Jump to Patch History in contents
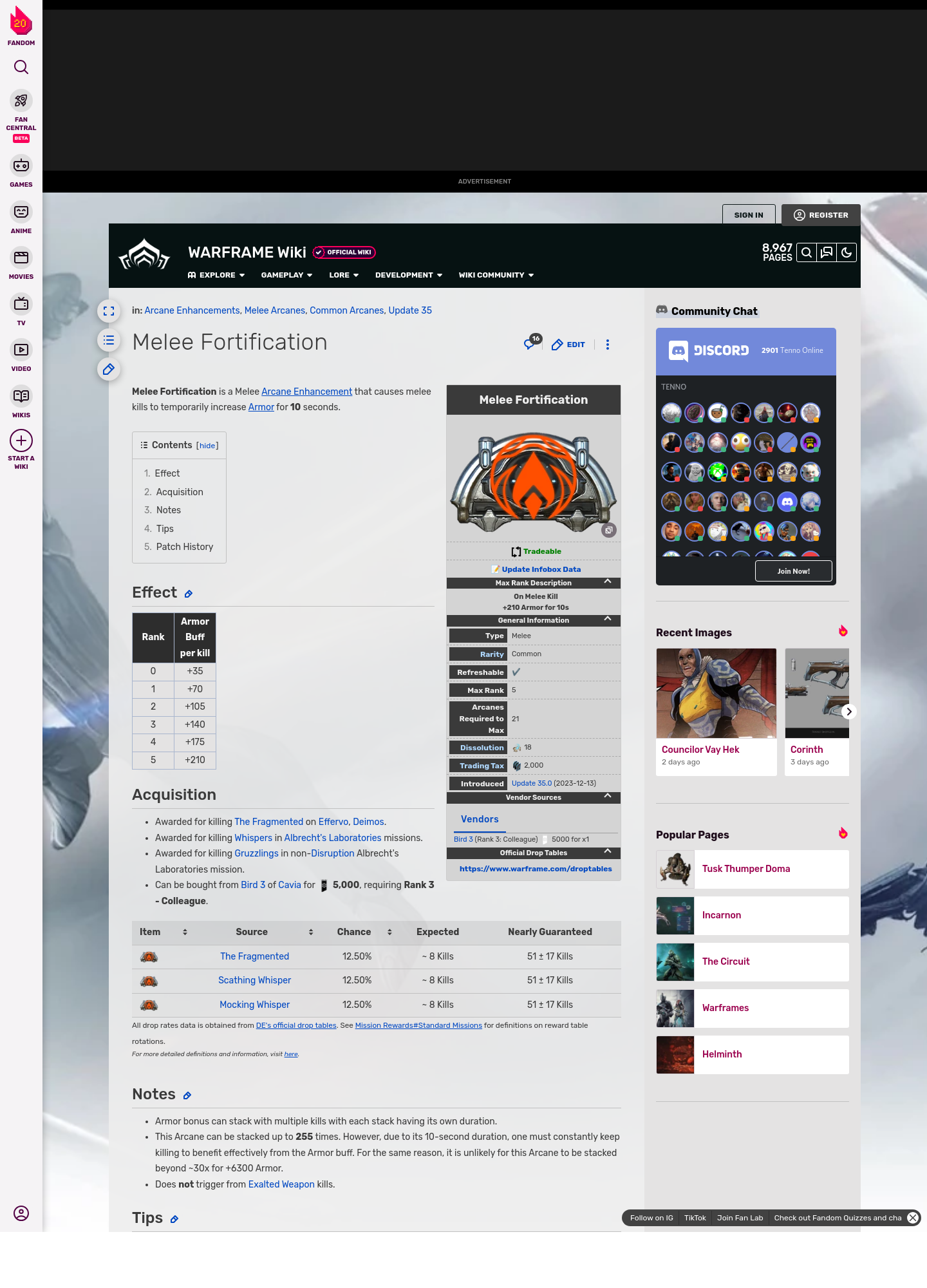This screenshot has height=1288, width=927. 185,547
